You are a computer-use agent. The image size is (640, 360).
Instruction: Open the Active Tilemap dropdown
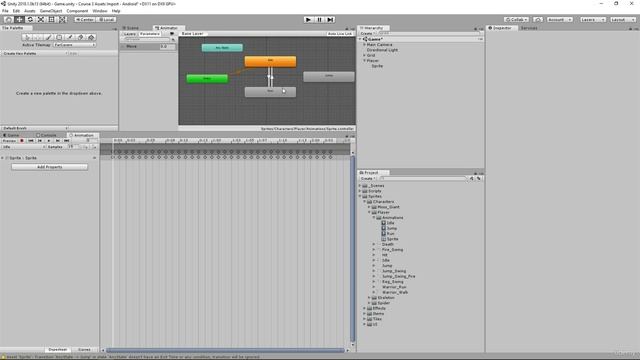click(x=75, y=45)
